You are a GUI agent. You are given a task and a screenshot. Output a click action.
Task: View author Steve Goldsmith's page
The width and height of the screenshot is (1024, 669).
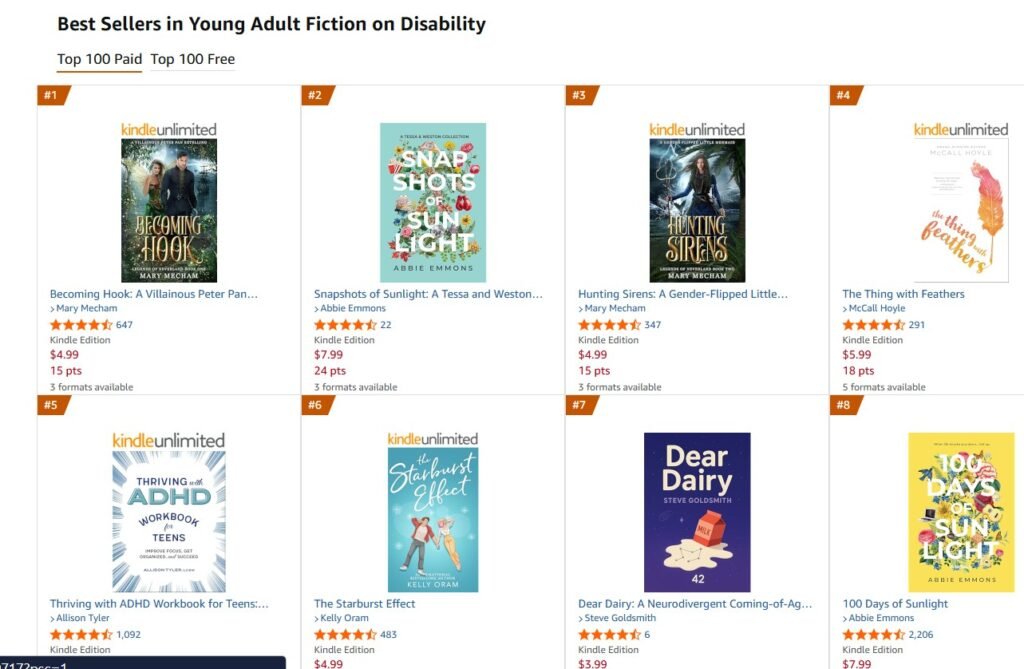click(x=621, y=619)
